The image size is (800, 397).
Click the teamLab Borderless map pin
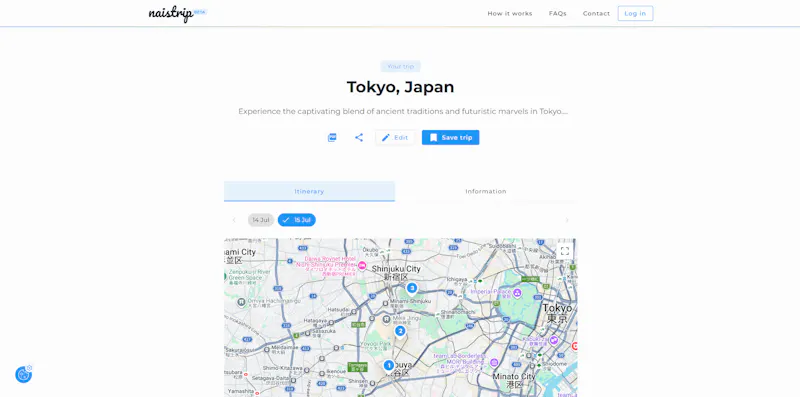coord(493,363)
